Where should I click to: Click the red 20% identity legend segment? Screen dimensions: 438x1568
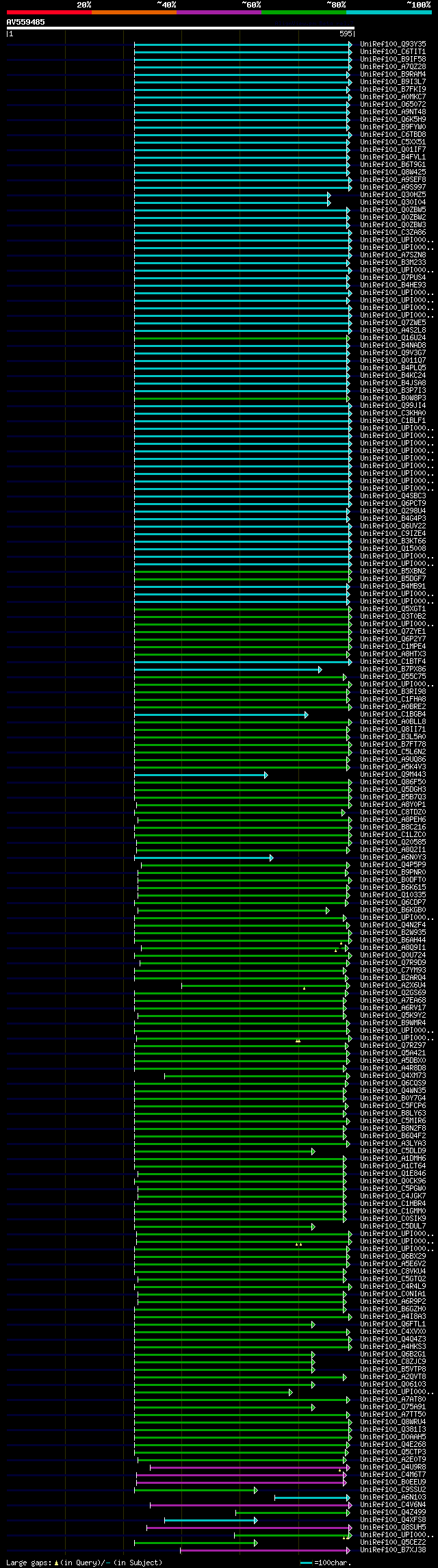click(49, 12)
